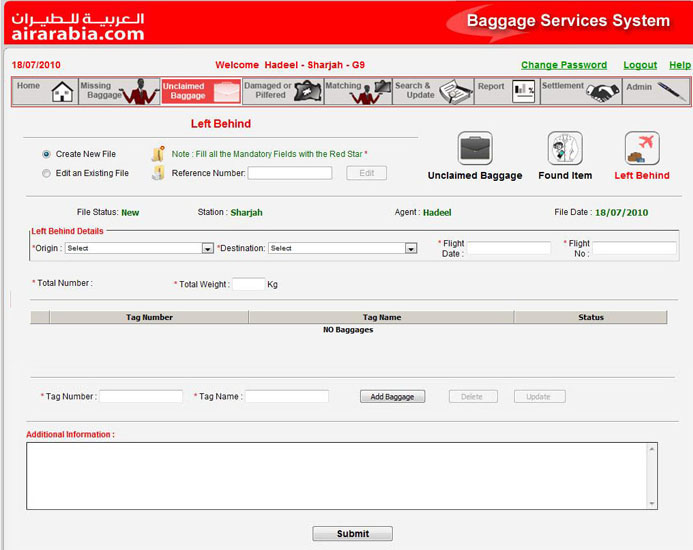Click the Search & Update notepad icon
The width and height of the screenshot is (693, 550).
pos(456,92)
